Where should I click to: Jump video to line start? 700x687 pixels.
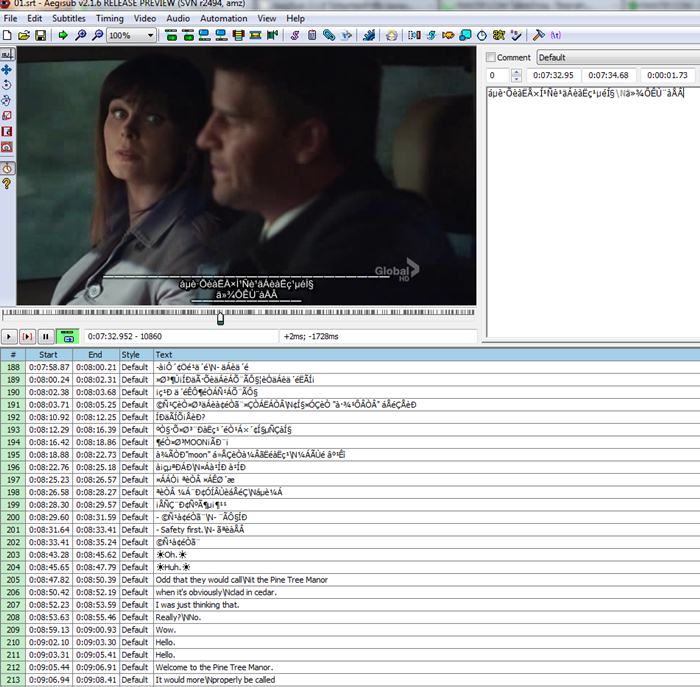[171, 35]
